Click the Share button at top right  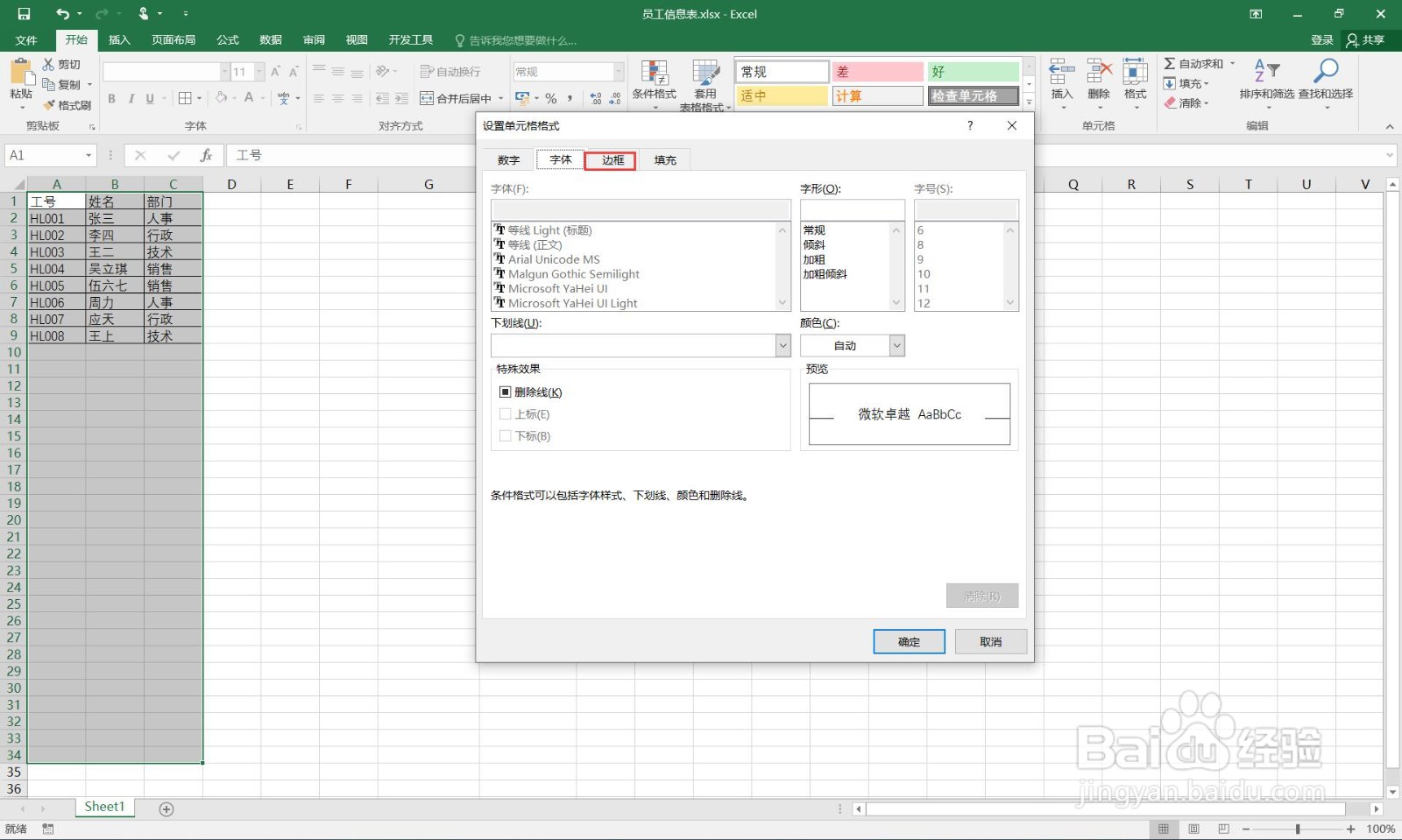pos(1365,40)
